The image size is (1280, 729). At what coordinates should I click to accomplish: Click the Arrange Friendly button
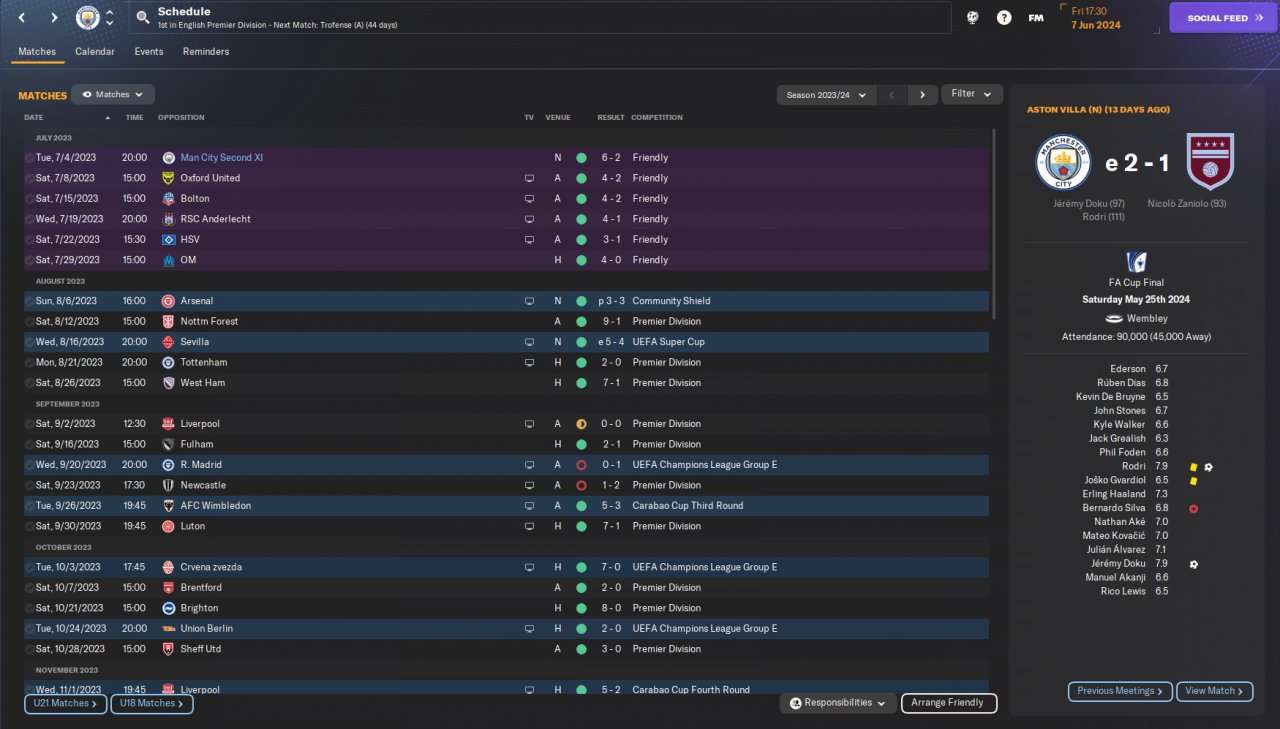[x=949, y=703]
